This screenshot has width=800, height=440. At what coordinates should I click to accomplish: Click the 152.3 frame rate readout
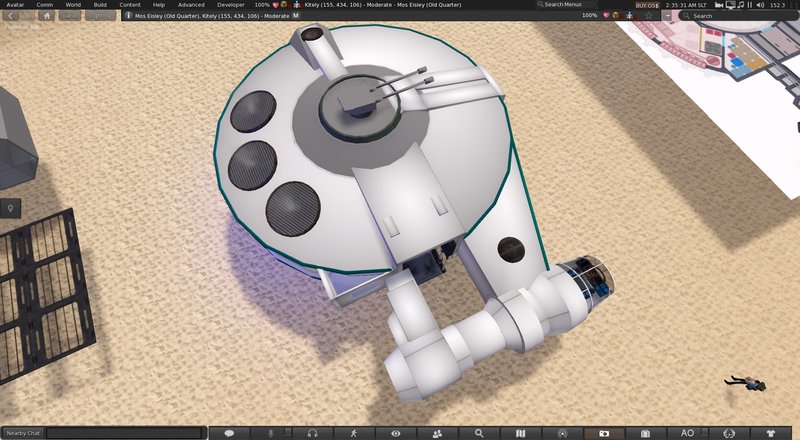(777, 5)
